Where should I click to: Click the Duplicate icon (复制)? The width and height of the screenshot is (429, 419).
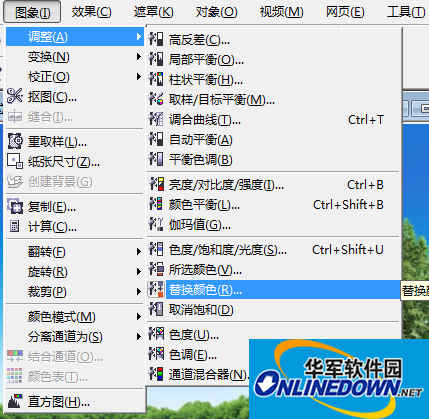[15, 207]
